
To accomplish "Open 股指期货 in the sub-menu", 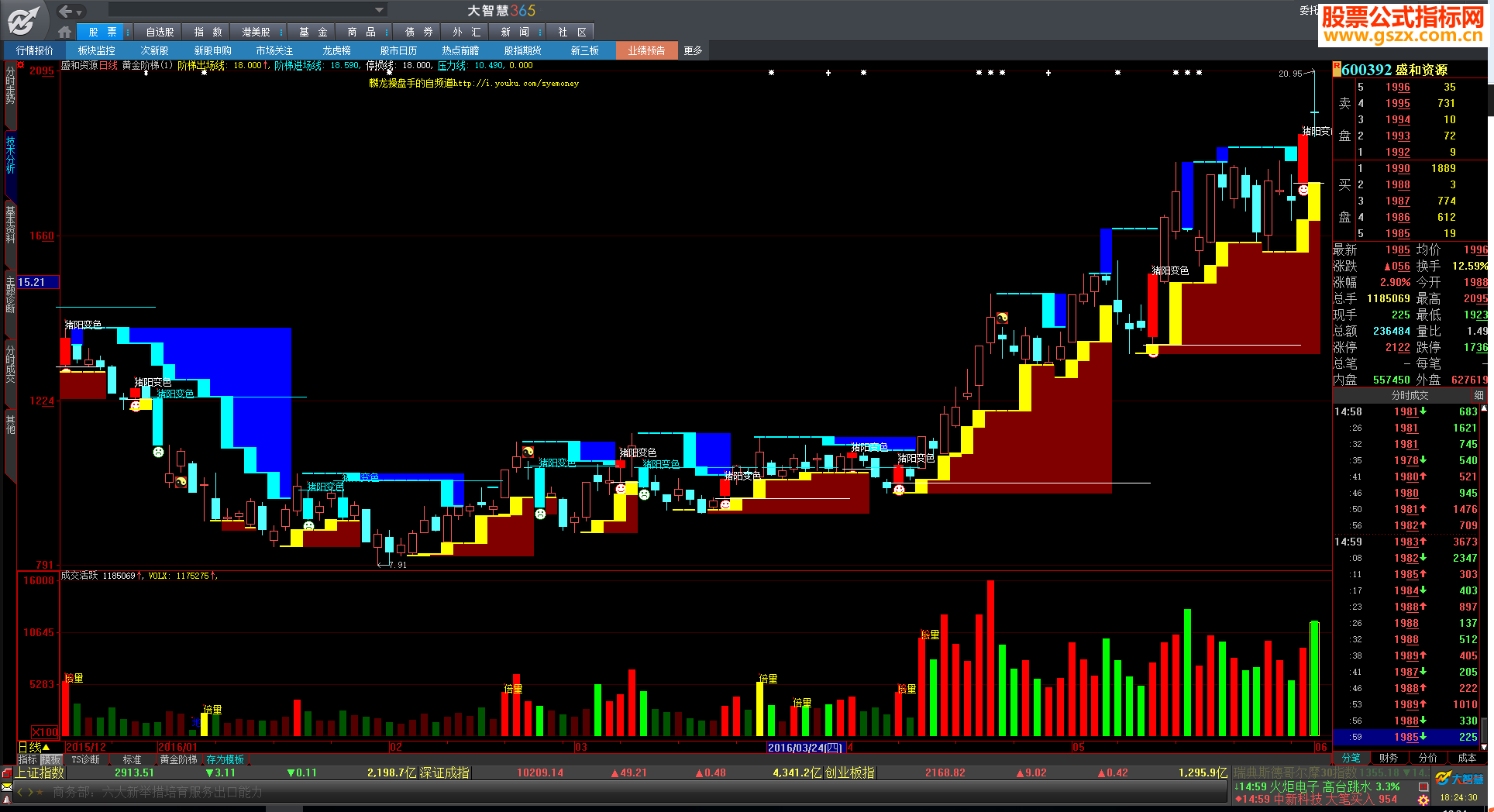I will pyautogui.click(x=522, y=50).
